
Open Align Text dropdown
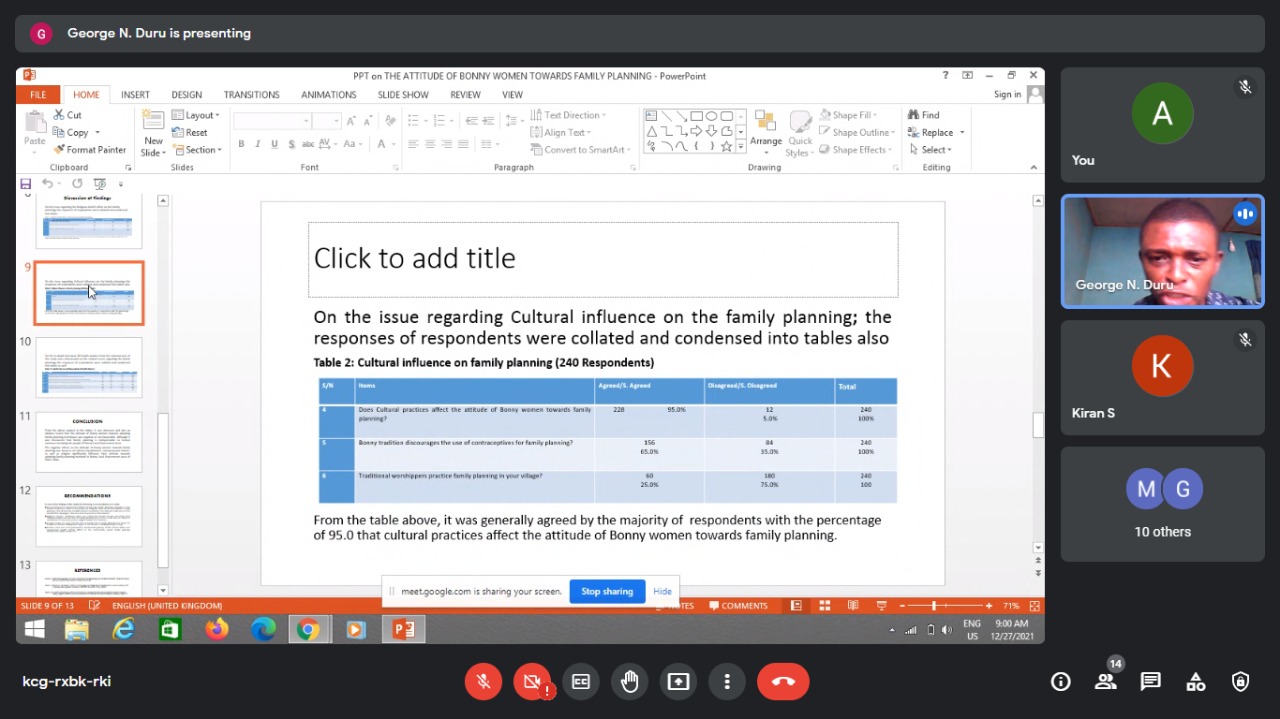pyautogui.click(x=561, y=132)
